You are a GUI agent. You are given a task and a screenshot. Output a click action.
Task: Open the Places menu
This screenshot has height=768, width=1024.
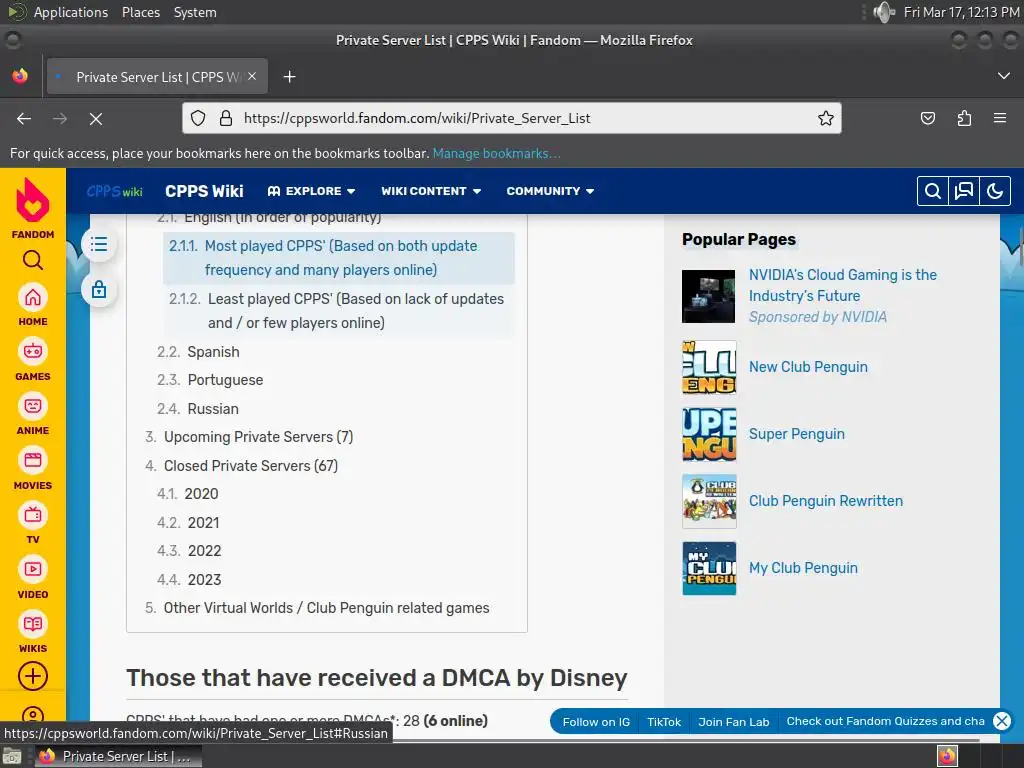click(x=140, y=12)
